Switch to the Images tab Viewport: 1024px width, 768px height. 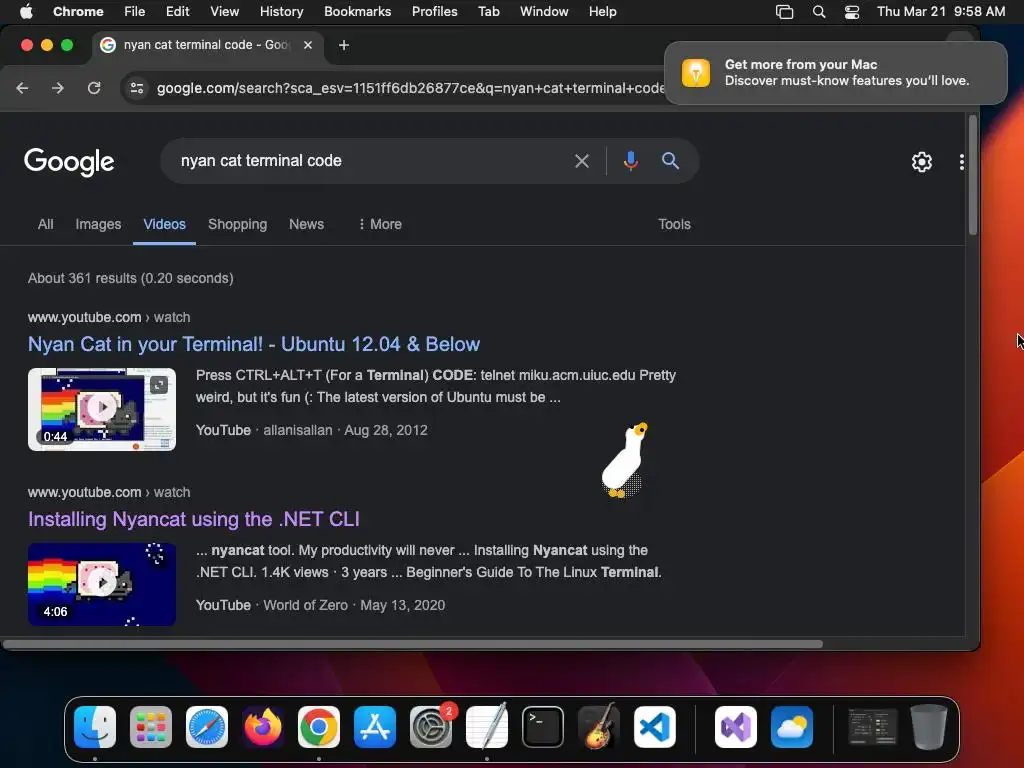[x=98, y=224]
